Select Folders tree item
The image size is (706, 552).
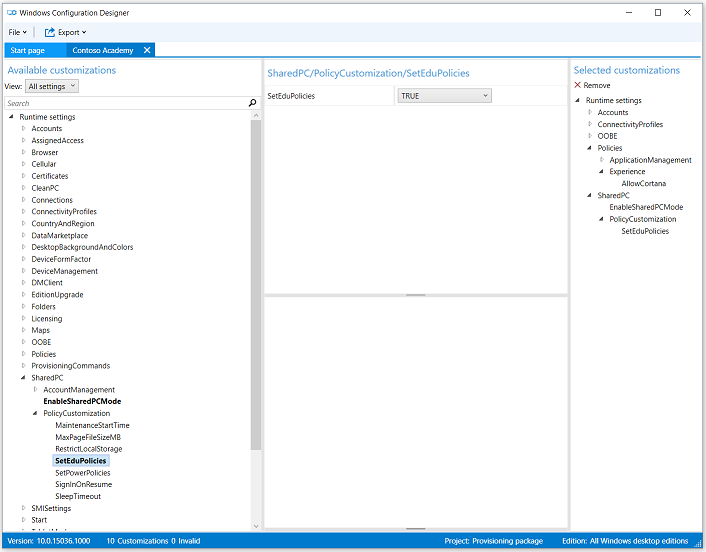pyautogui.click(x=43, y=307)
